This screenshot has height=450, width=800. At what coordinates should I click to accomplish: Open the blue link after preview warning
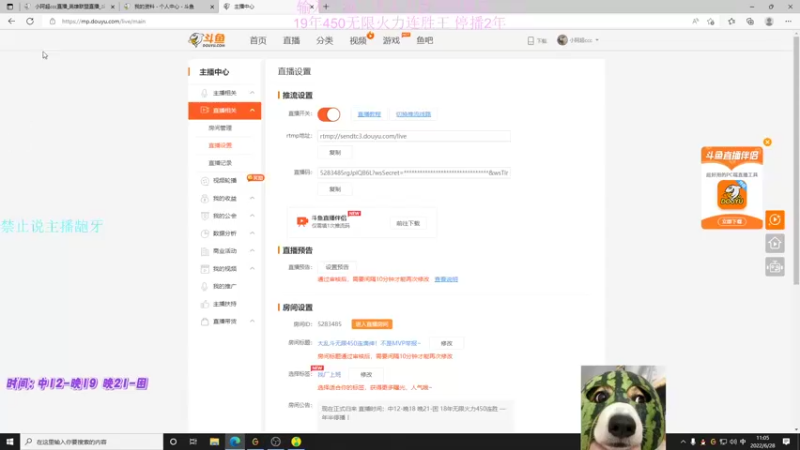[x=446, y=279]
